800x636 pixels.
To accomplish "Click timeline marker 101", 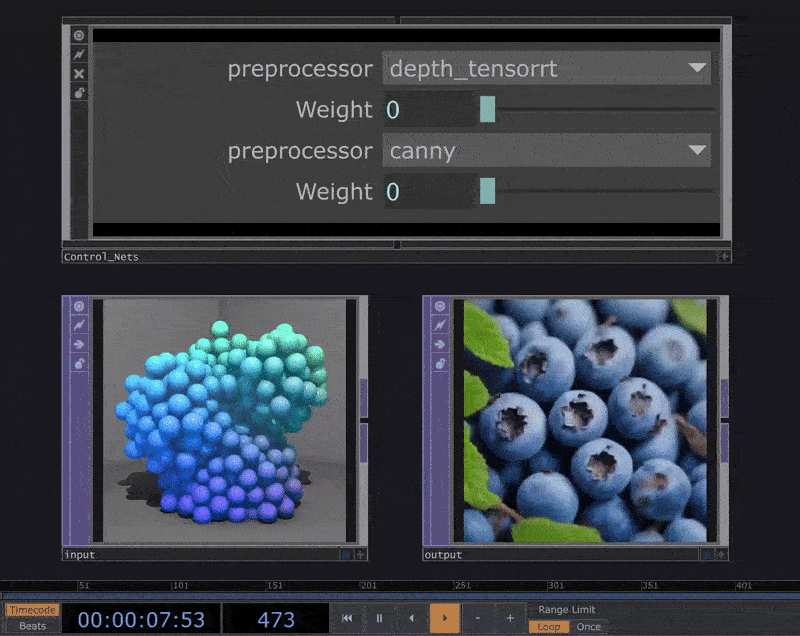I will 180,586.
